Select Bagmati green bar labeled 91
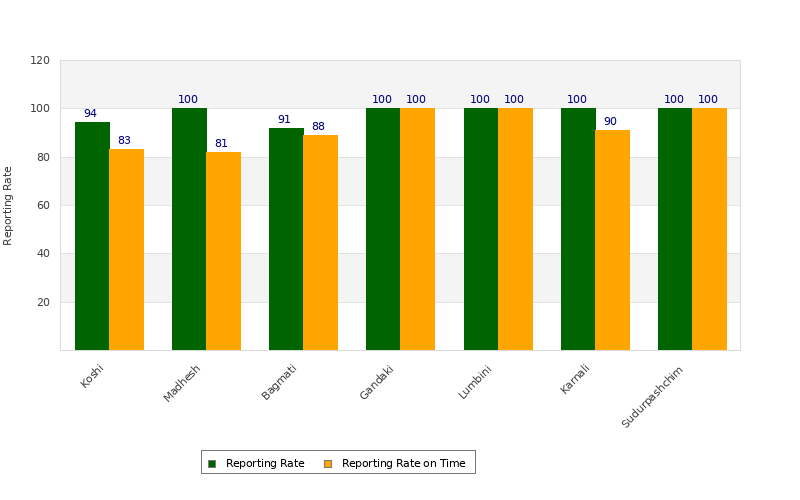Screen dimensions: 800x500 [286, 239]
